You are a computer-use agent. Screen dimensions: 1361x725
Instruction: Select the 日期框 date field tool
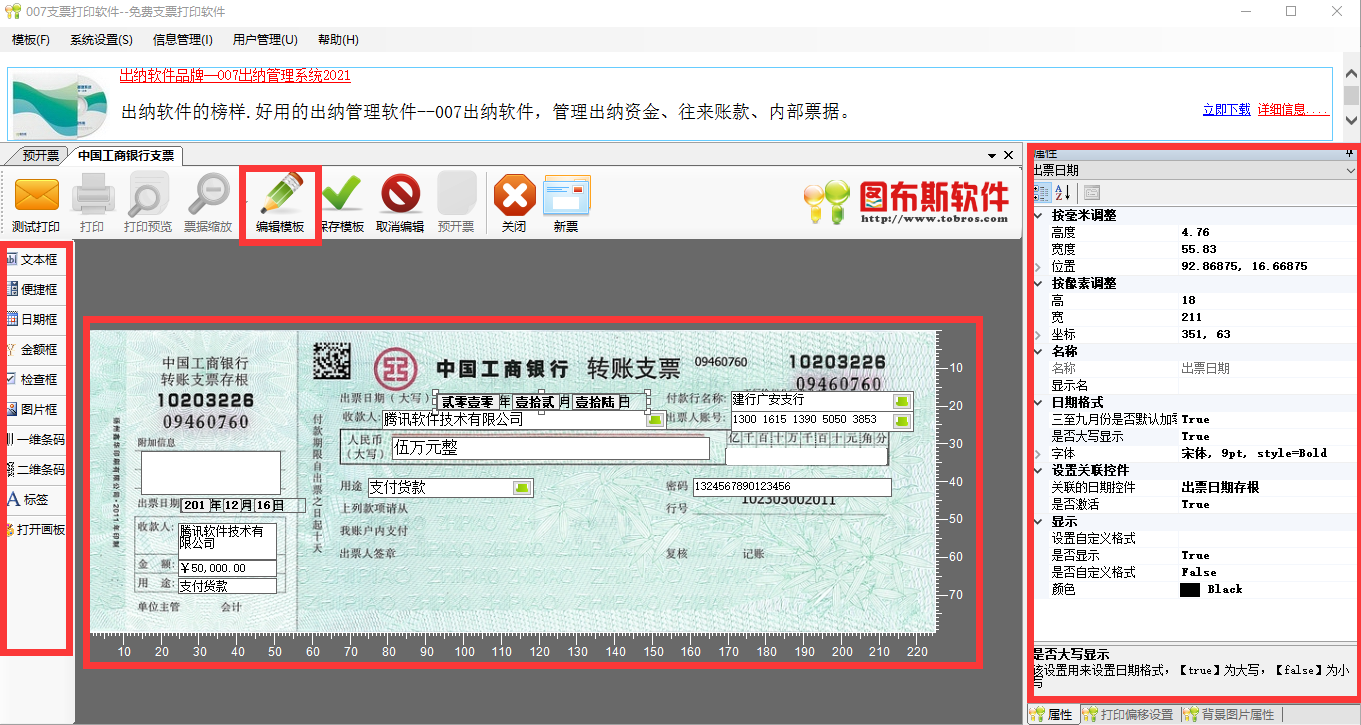pyautogui.click(x=36, y=319)
